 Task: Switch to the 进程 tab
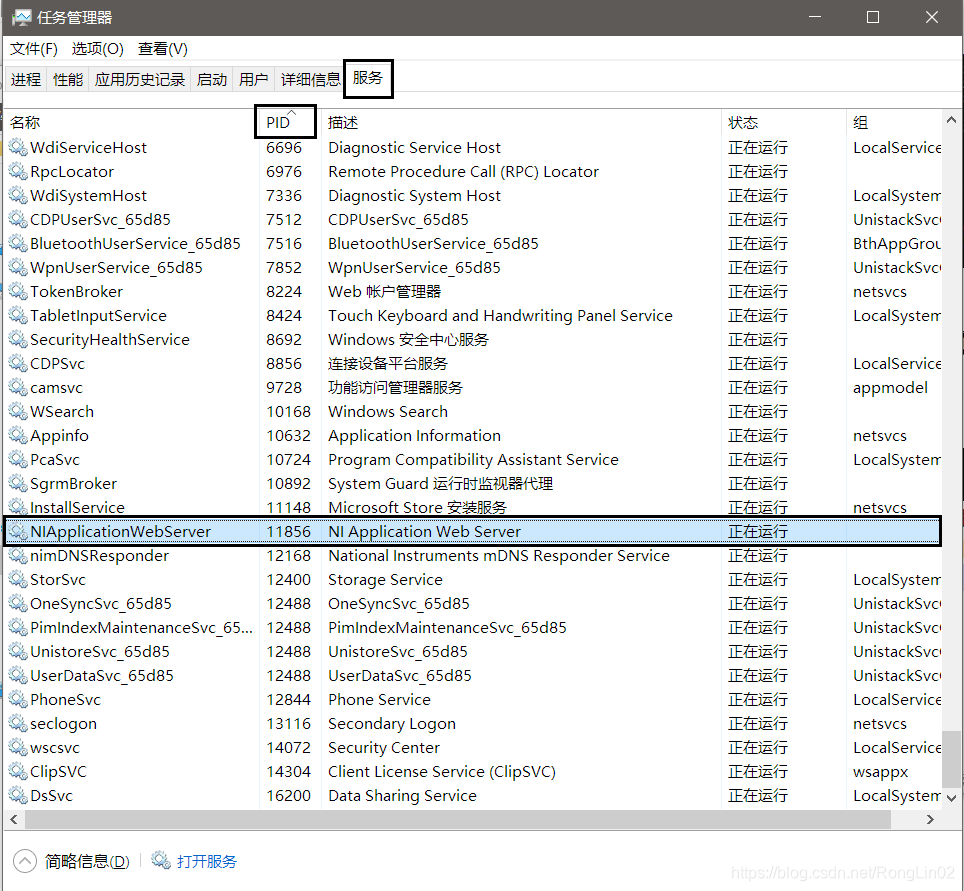click(x=26, y=79)
